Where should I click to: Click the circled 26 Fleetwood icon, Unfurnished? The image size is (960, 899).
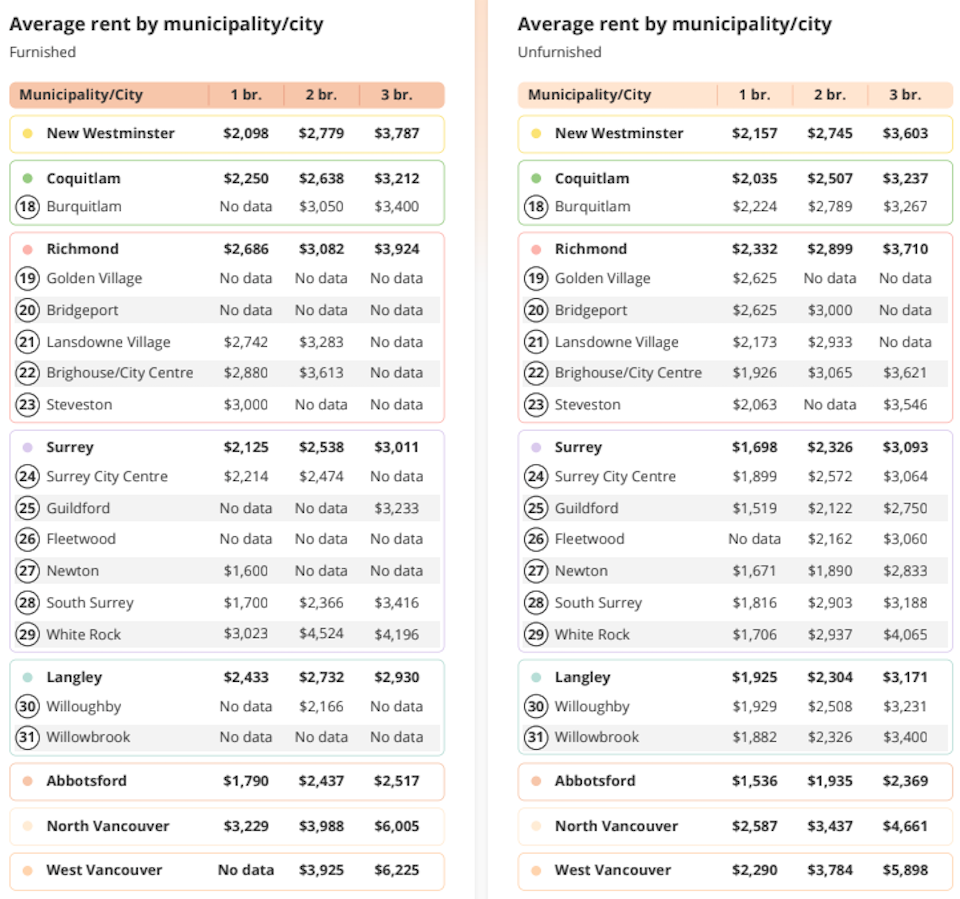click(536, 539)
